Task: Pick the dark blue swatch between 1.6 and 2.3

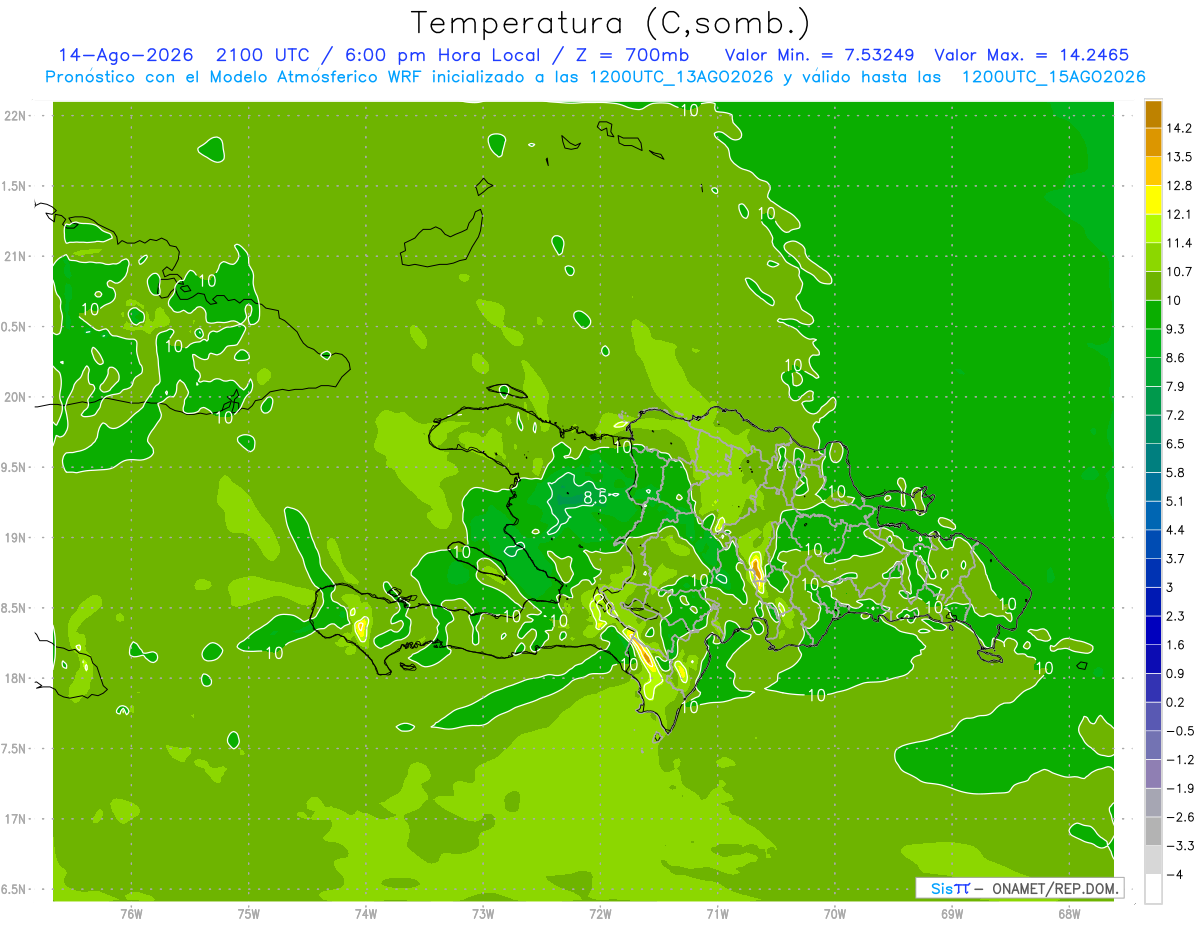Action: (x=1153, y=630)
